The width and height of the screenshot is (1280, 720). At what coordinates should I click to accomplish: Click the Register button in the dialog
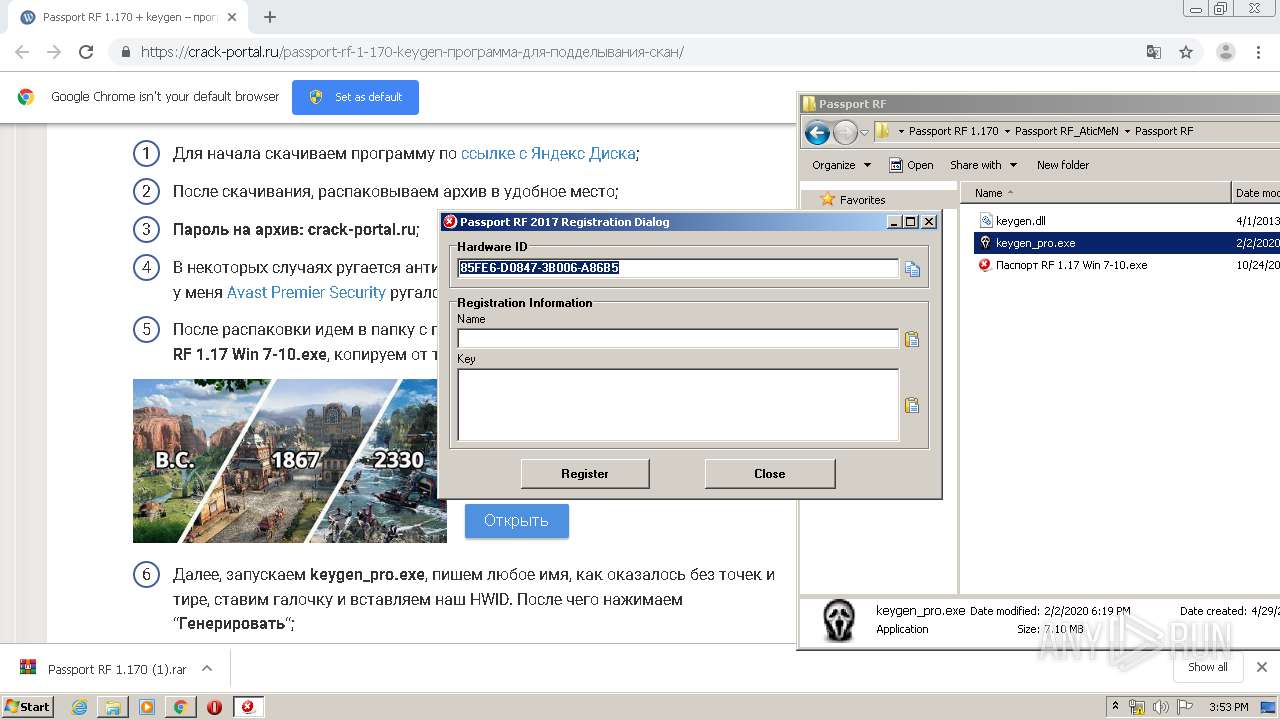585,474
